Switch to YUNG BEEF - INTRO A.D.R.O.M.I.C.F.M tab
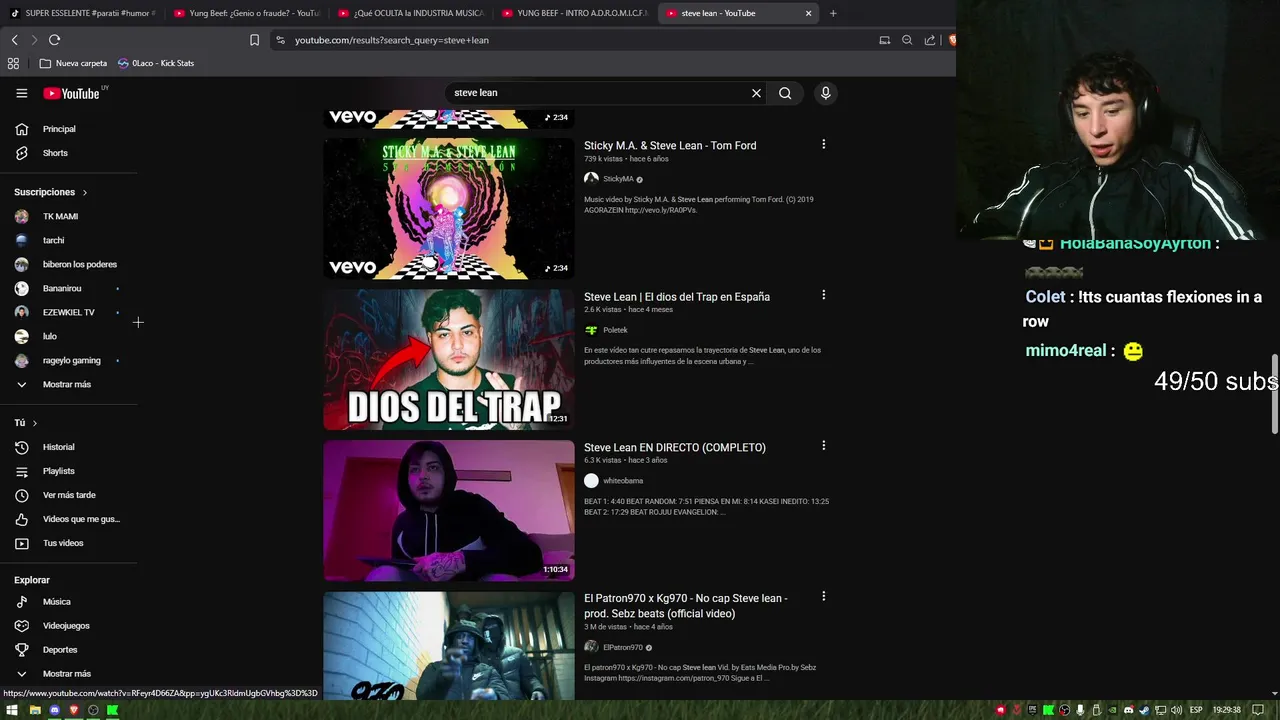 574,13
